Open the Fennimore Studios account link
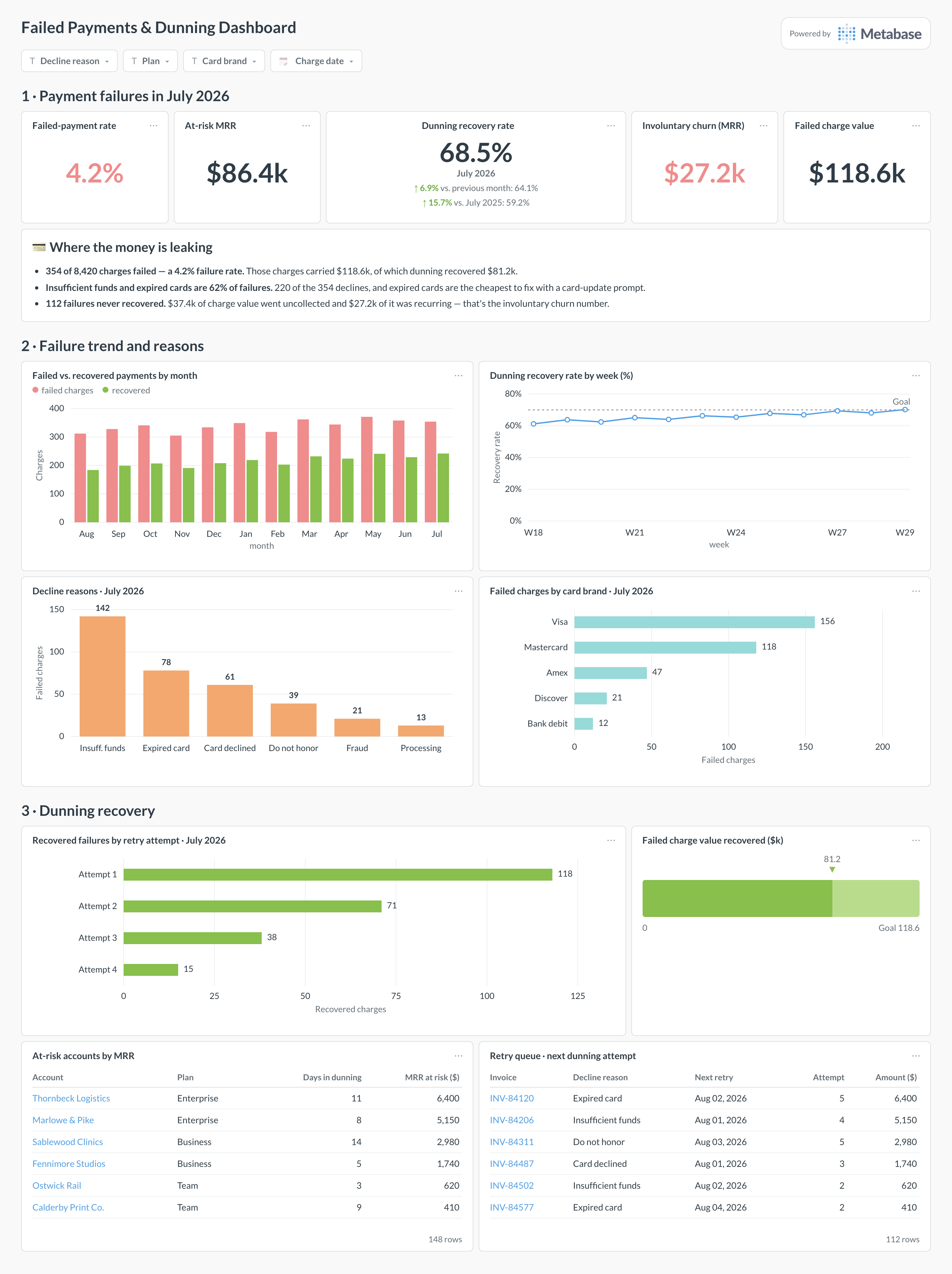The height and width of the screenshot is (1274, 952). pos(68,1164)
